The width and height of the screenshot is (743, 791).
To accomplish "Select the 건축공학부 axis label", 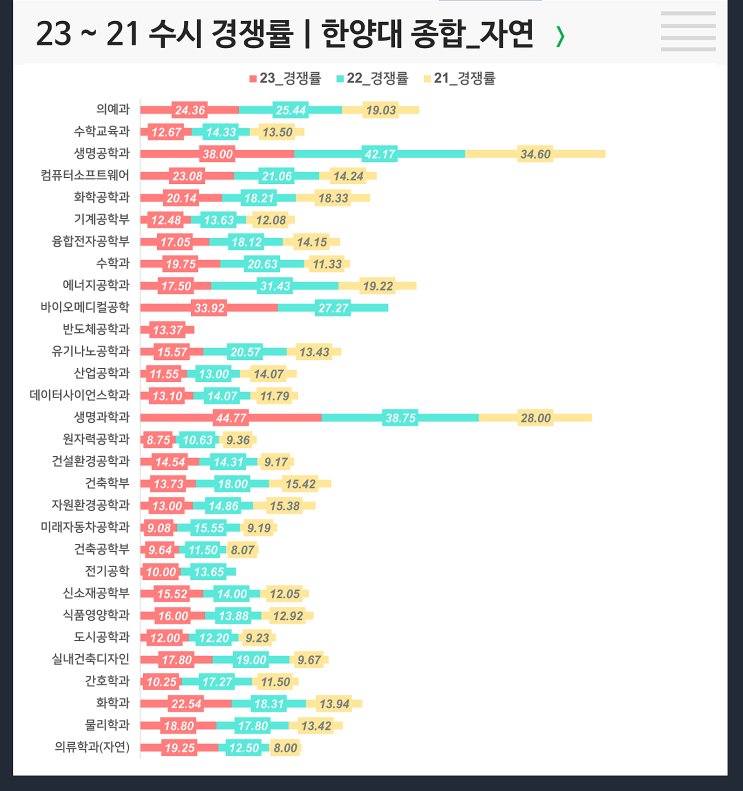I will tap(102, 549).
